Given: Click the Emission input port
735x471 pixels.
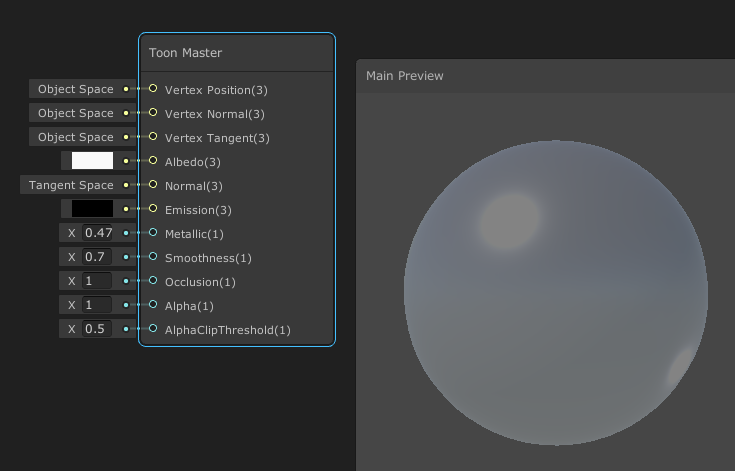Looking at the screenshot, I should (153, 208).
